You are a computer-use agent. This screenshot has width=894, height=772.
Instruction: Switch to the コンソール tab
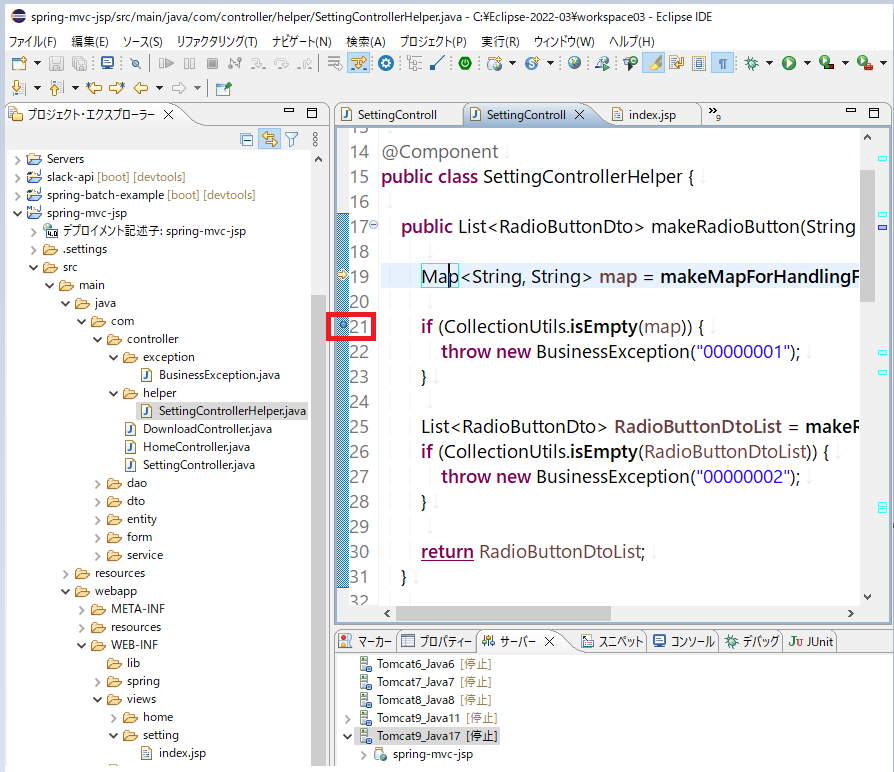[x=684, y=642]
